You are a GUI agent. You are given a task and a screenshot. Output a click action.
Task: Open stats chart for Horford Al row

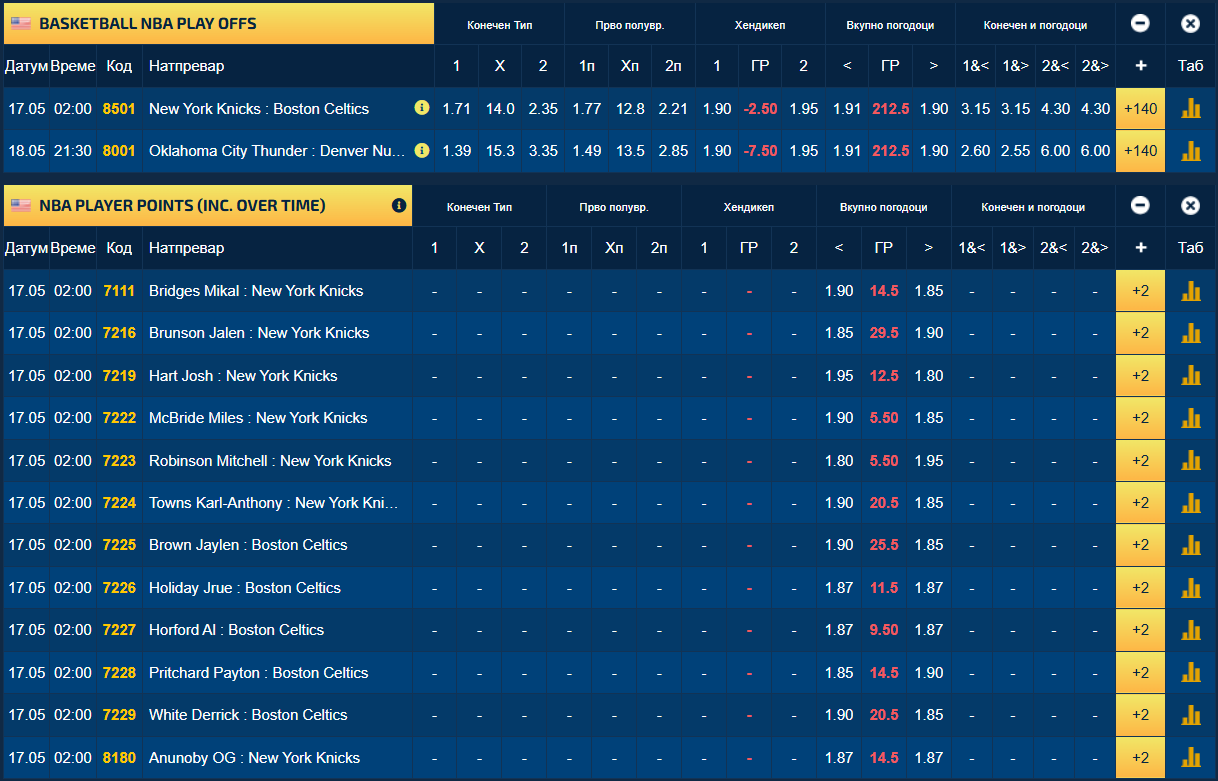(x=1190, y=630)
